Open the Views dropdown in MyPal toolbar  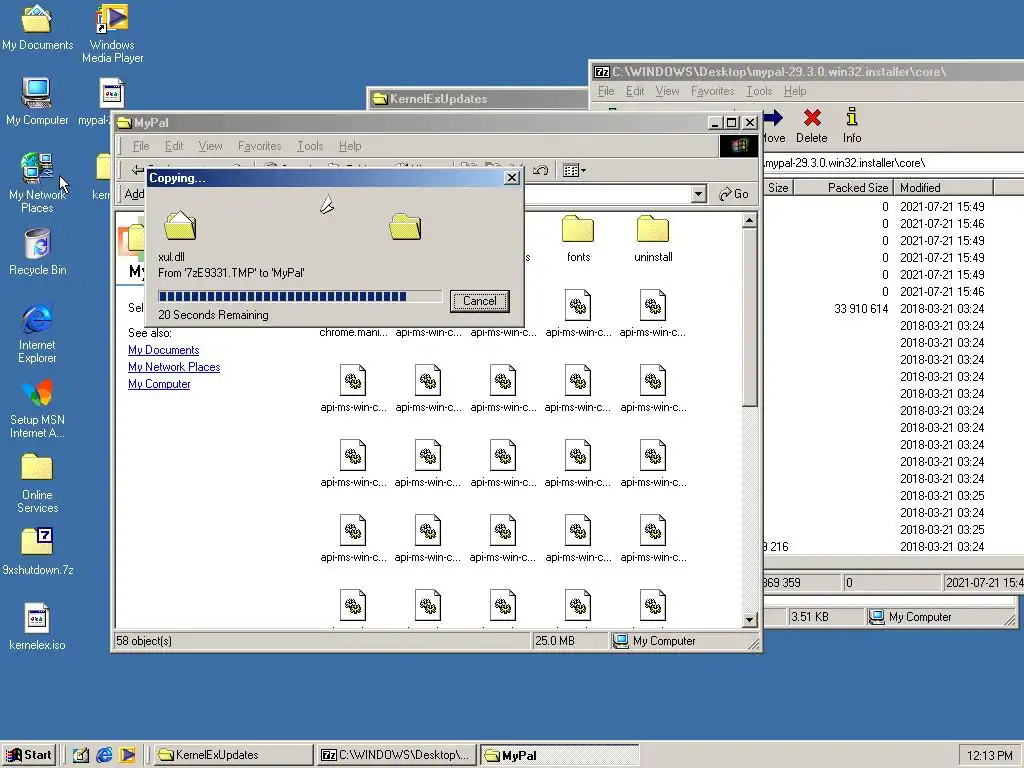pos(574,170)
